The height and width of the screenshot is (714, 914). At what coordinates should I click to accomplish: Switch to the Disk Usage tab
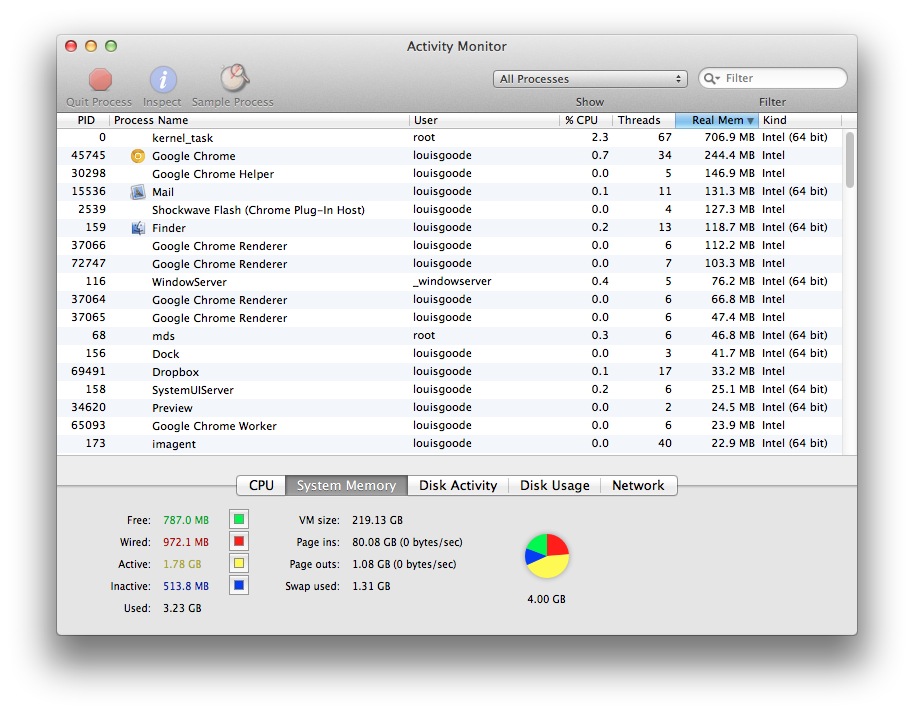[x=554, y=486]
